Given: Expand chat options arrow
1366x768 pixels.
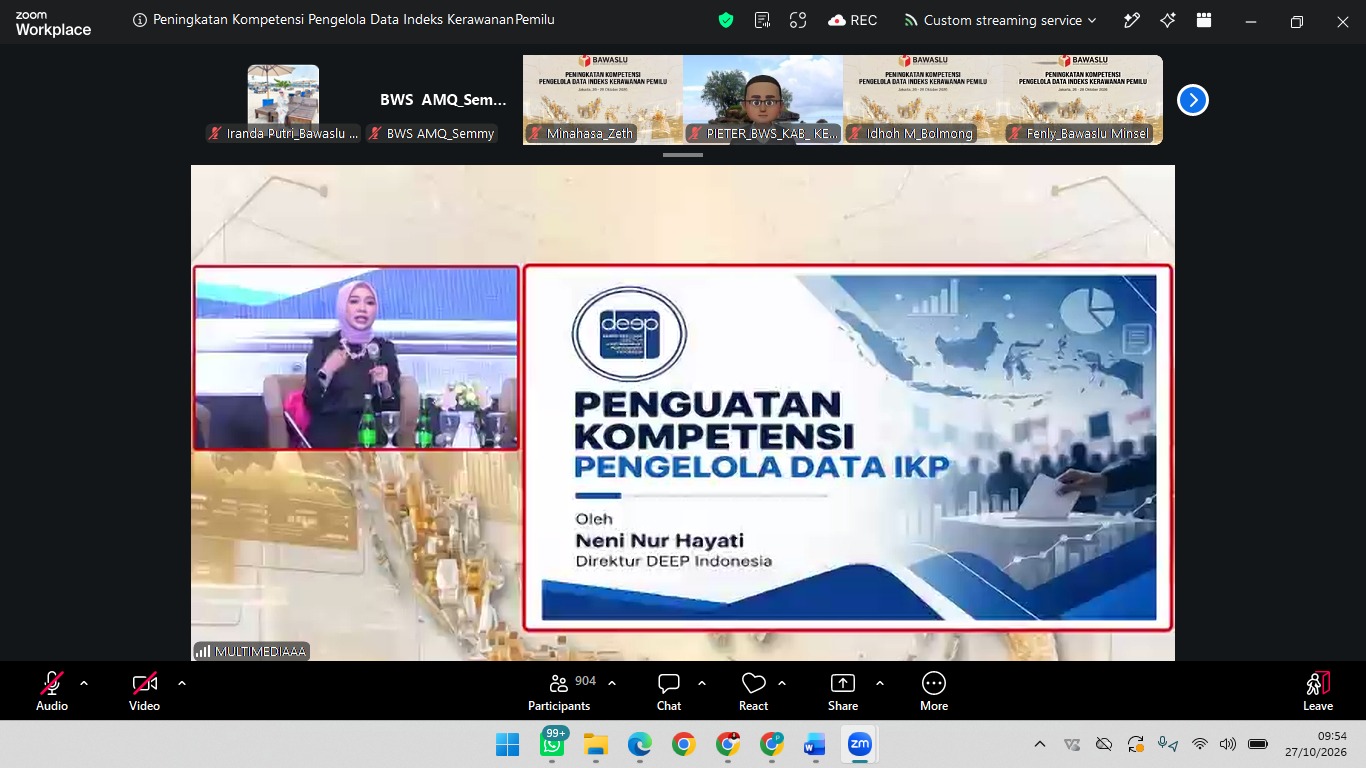Looking at the screenshot, I should (702, 683).
